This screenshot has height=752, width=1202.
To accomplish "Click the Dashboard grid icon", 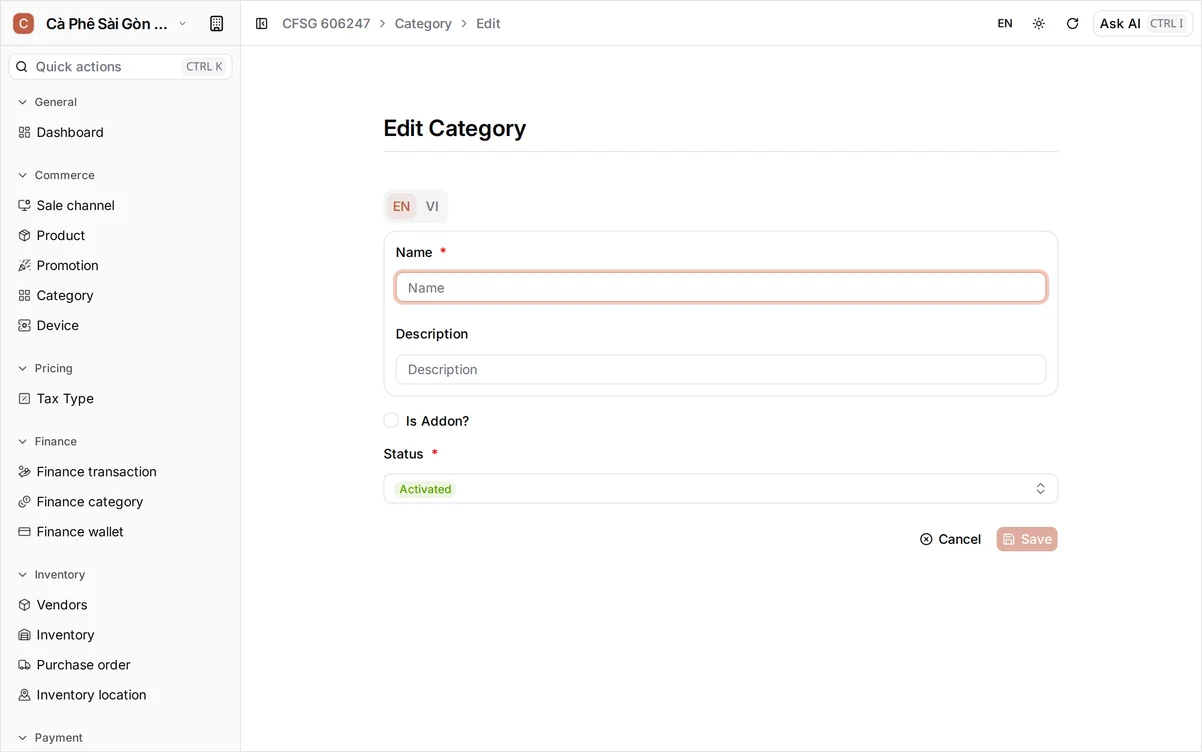I will pos(25,132).
